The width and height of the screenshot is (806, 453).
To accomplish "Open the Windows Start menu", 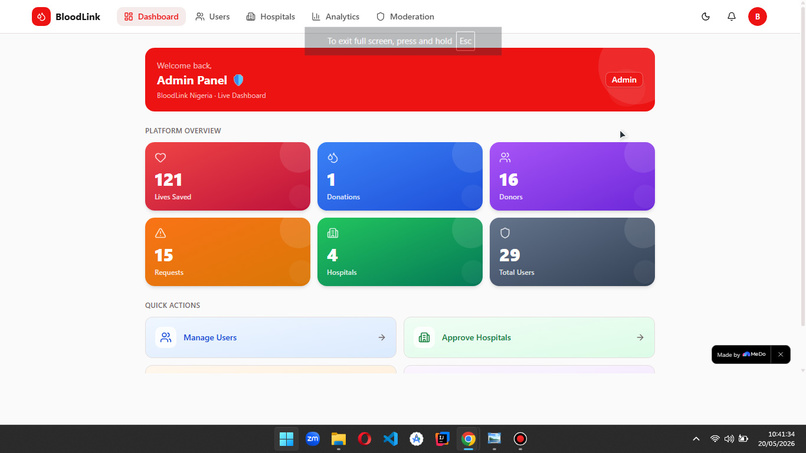I will 286,439.
